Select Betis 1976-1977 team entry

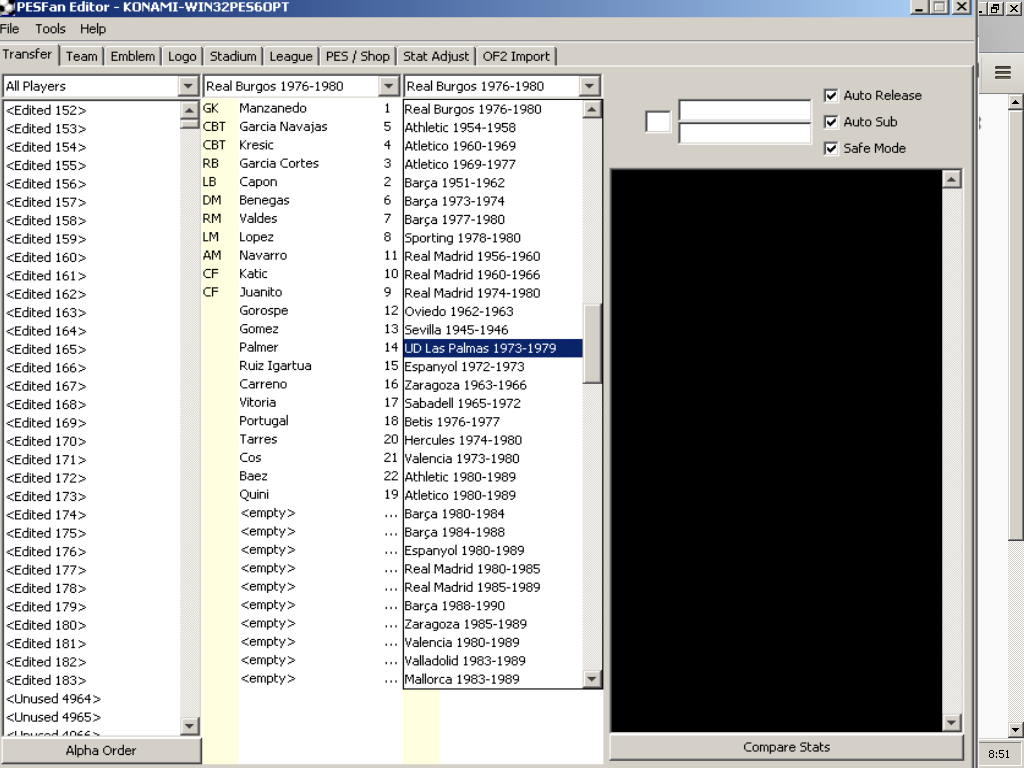point(492,422)
